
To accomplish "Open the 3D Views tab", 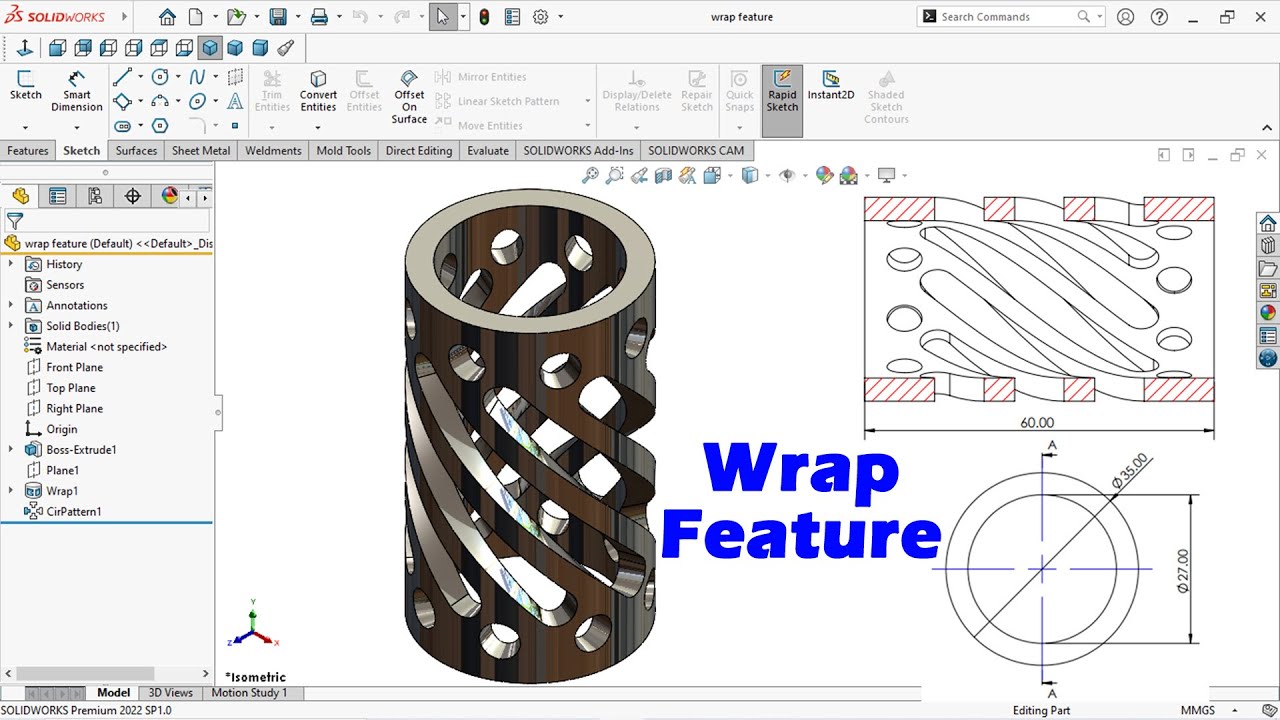I will point(170,693).
